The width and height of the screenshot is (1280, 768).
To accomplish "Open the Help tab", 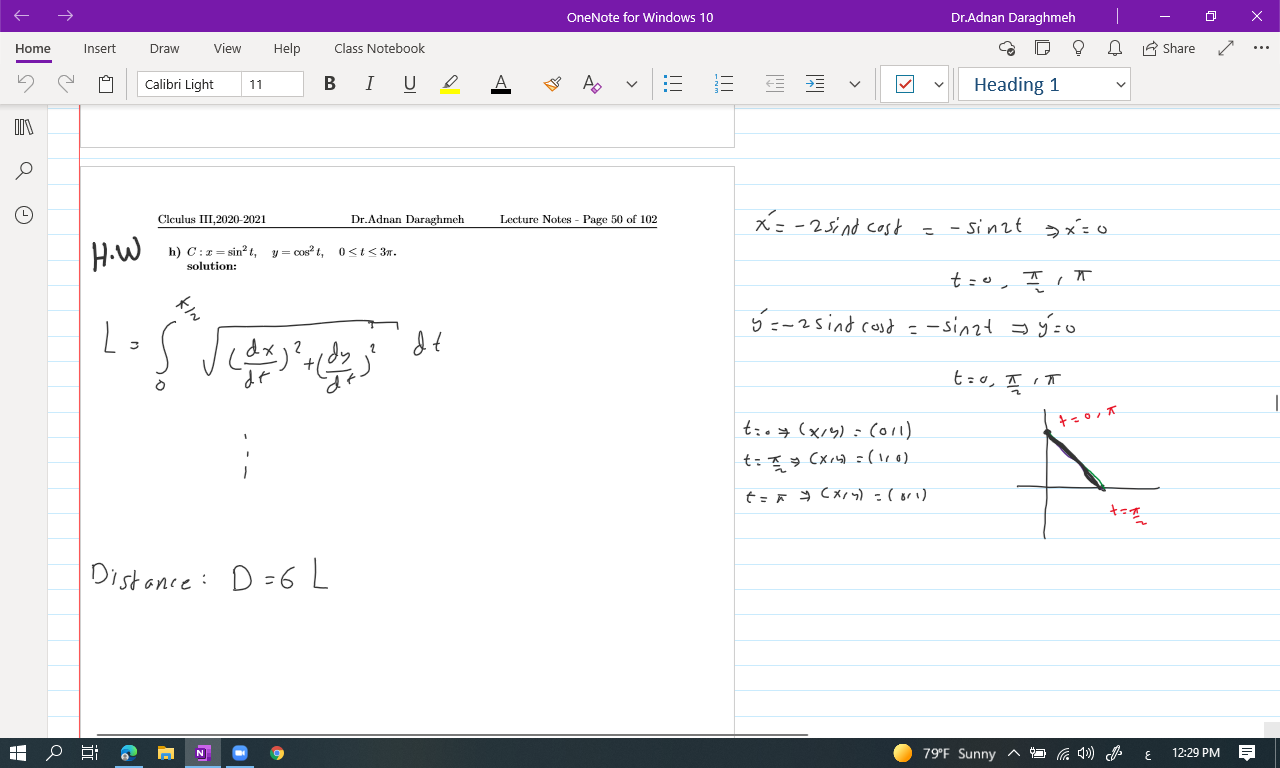I will click(287, 48).
